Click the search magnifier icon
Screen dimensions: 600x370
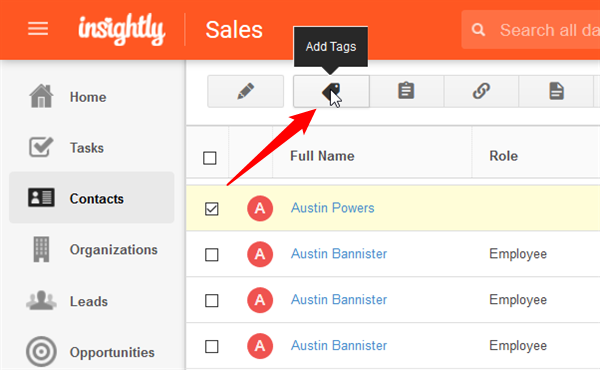[x=478, y=29]
